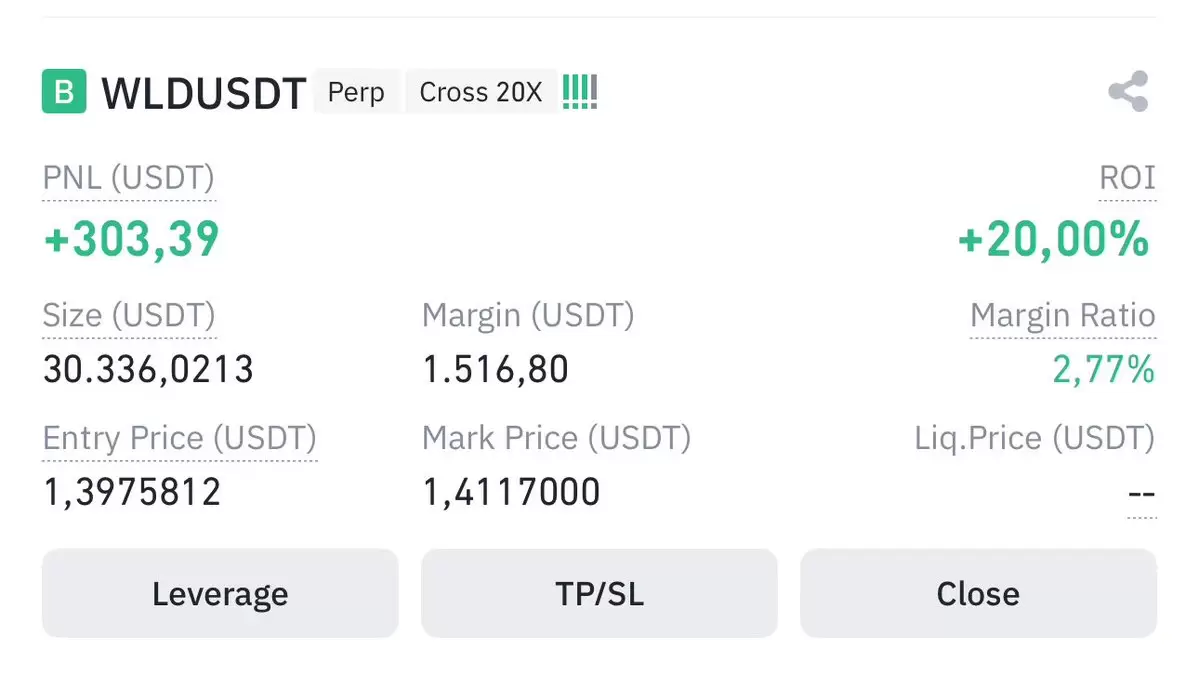Open the TP/SL settings button
The image size is (1199, 675).
[x=600, y=593]
